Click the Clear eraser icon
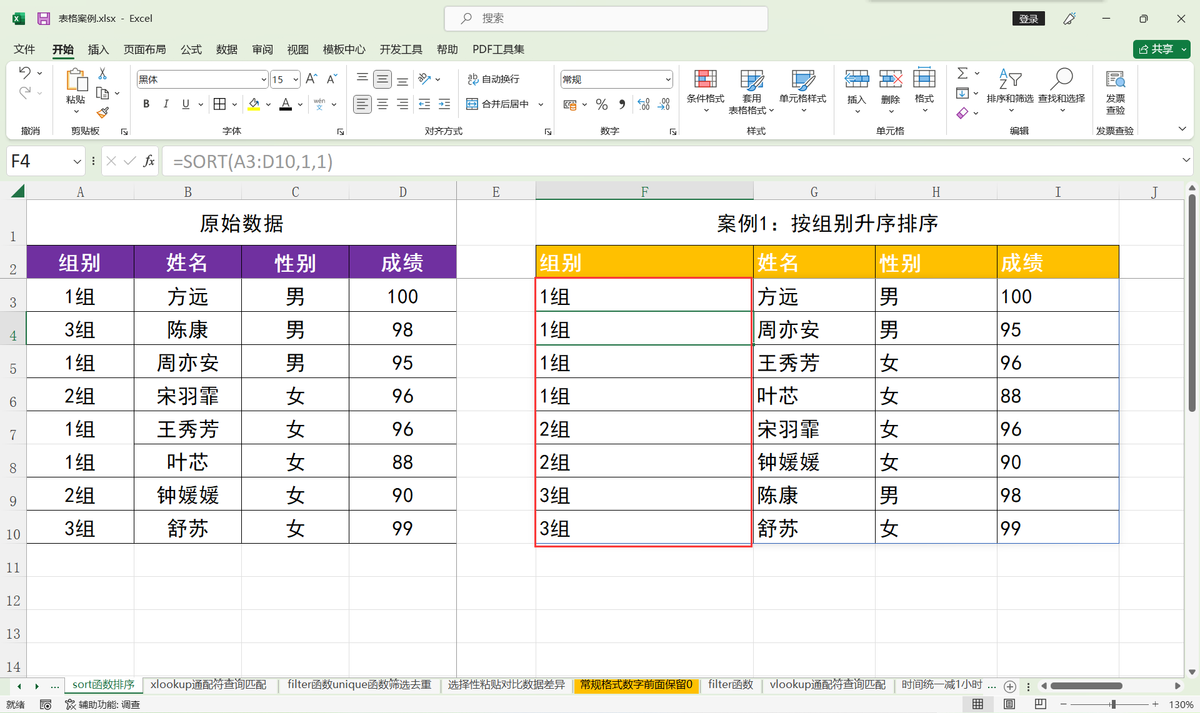This screenshot has width=1200, height=713. 962,113
